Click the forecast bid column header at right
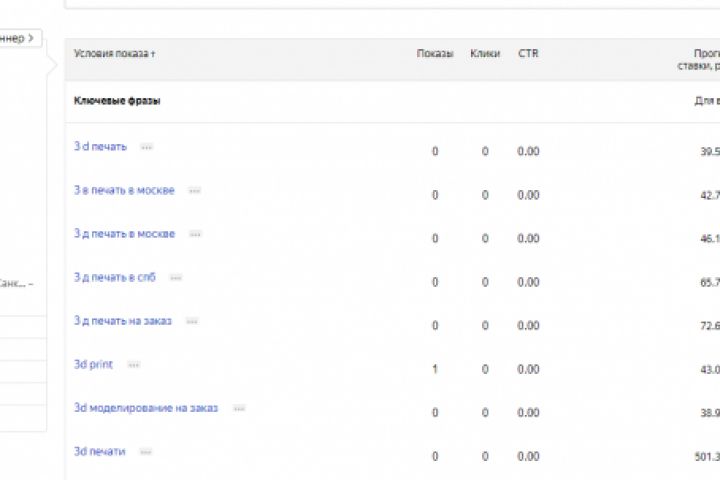 pyautogui.click(x=698, y=59)
